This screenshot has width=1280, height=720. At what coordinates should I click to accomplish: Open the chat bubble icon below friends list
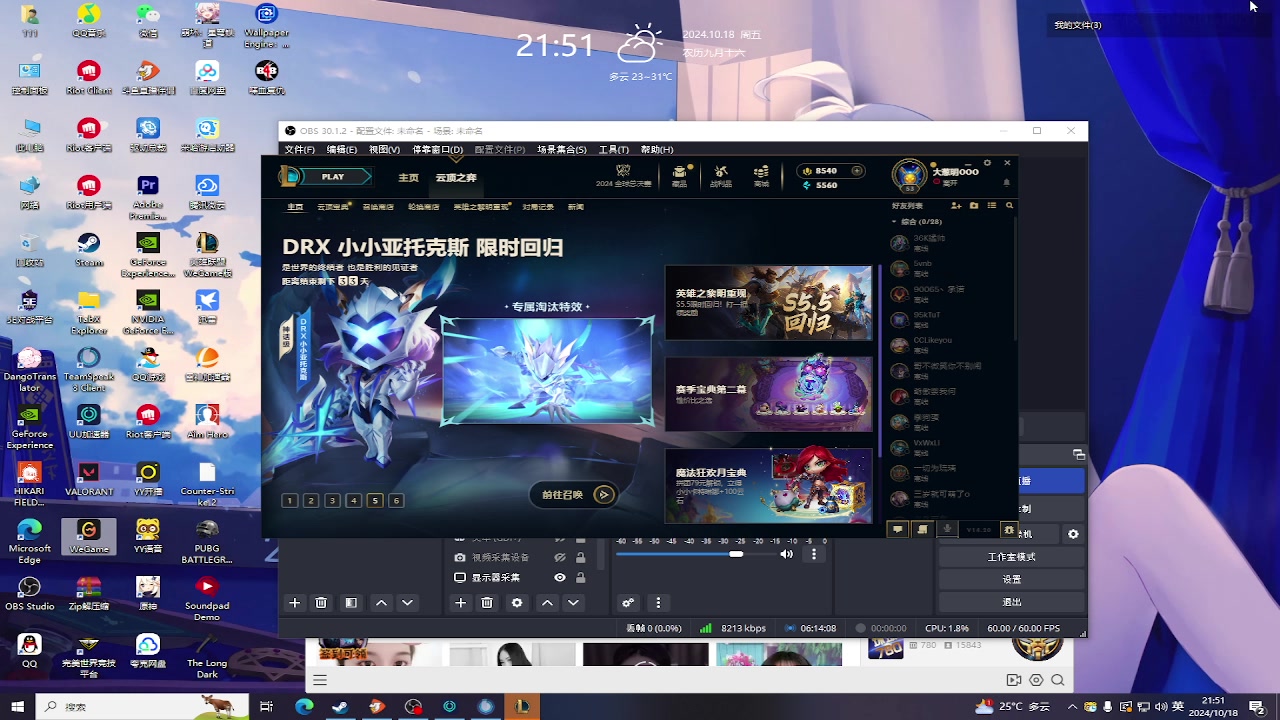click(898, 530)
